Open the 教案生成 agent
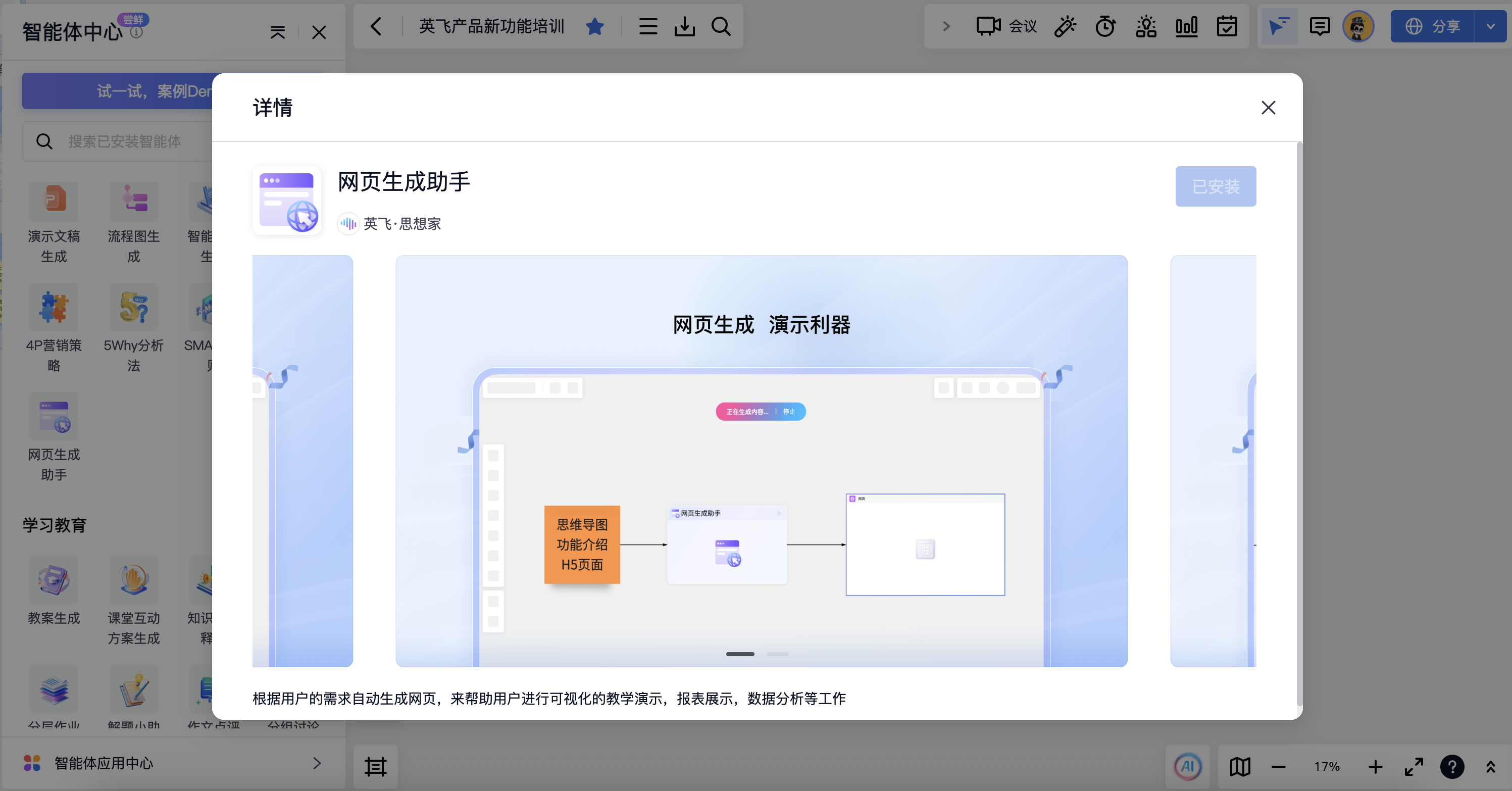The height and width of the screenshot is (791, 1512). (54, 591)
